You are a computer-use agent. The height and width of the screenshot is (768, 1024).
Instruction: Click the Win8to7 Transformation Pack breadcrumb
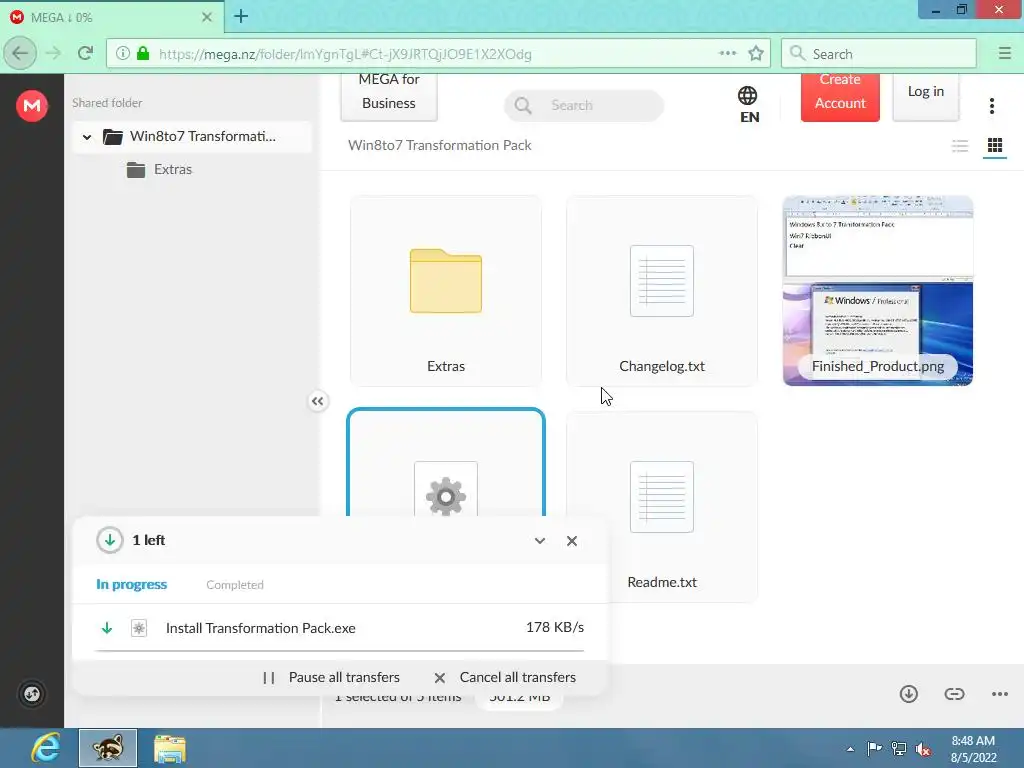(440, 146)
